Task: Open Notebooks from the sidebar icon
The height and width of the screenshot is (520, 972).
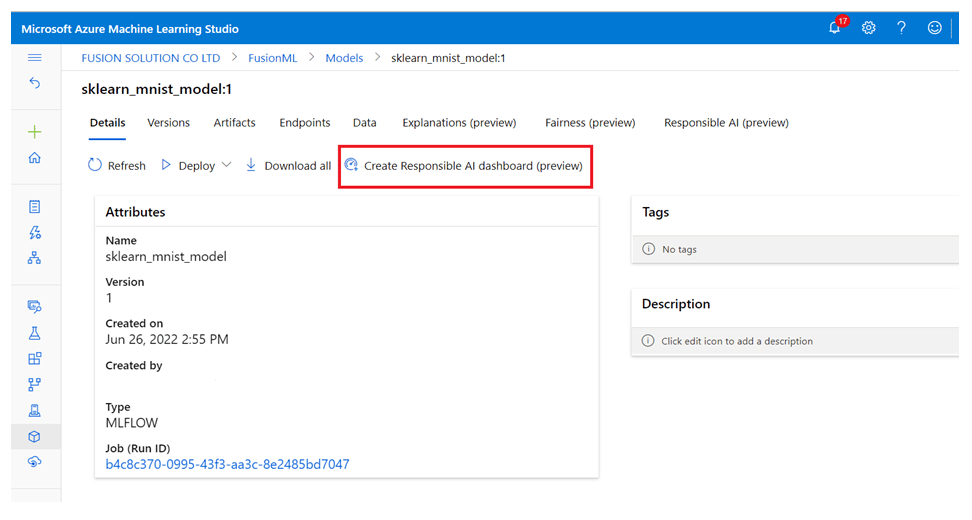Action: tap(35, 206)
